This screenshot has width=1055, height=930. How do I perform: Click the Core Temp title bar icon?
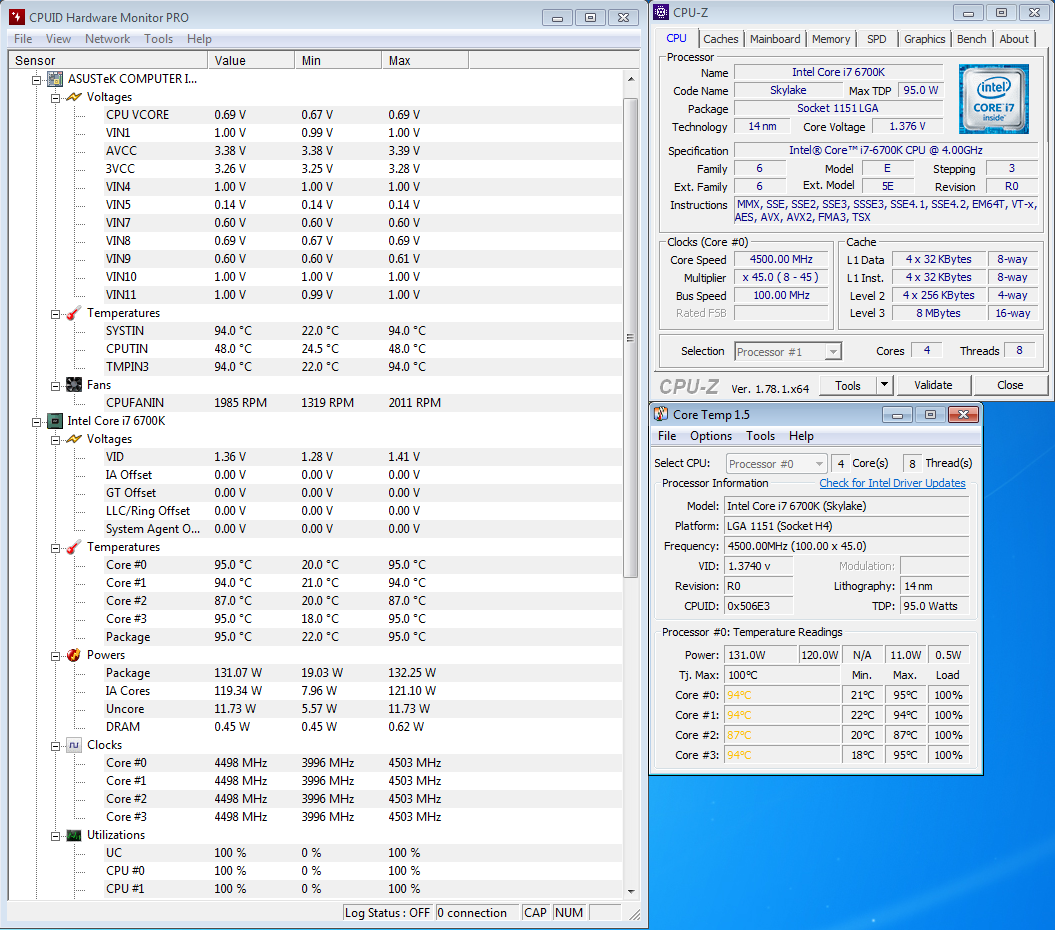(661, 415)
